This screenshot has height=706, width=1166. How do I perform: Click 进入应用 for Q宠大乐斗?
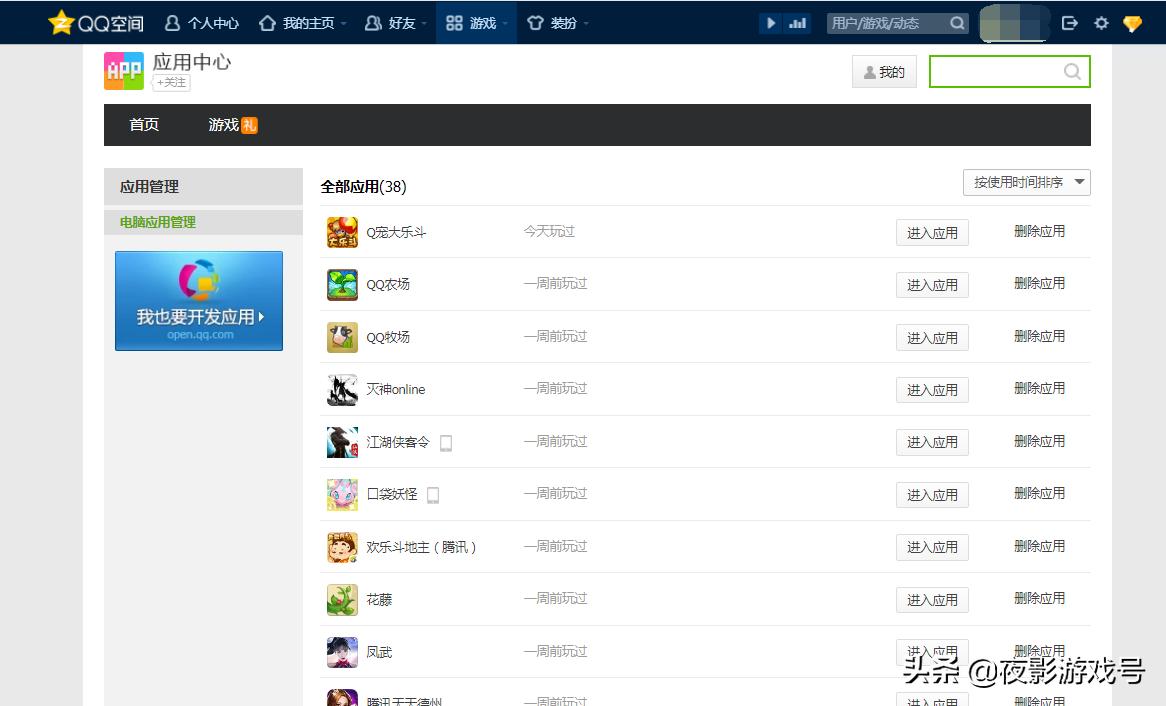coord(932,233)
